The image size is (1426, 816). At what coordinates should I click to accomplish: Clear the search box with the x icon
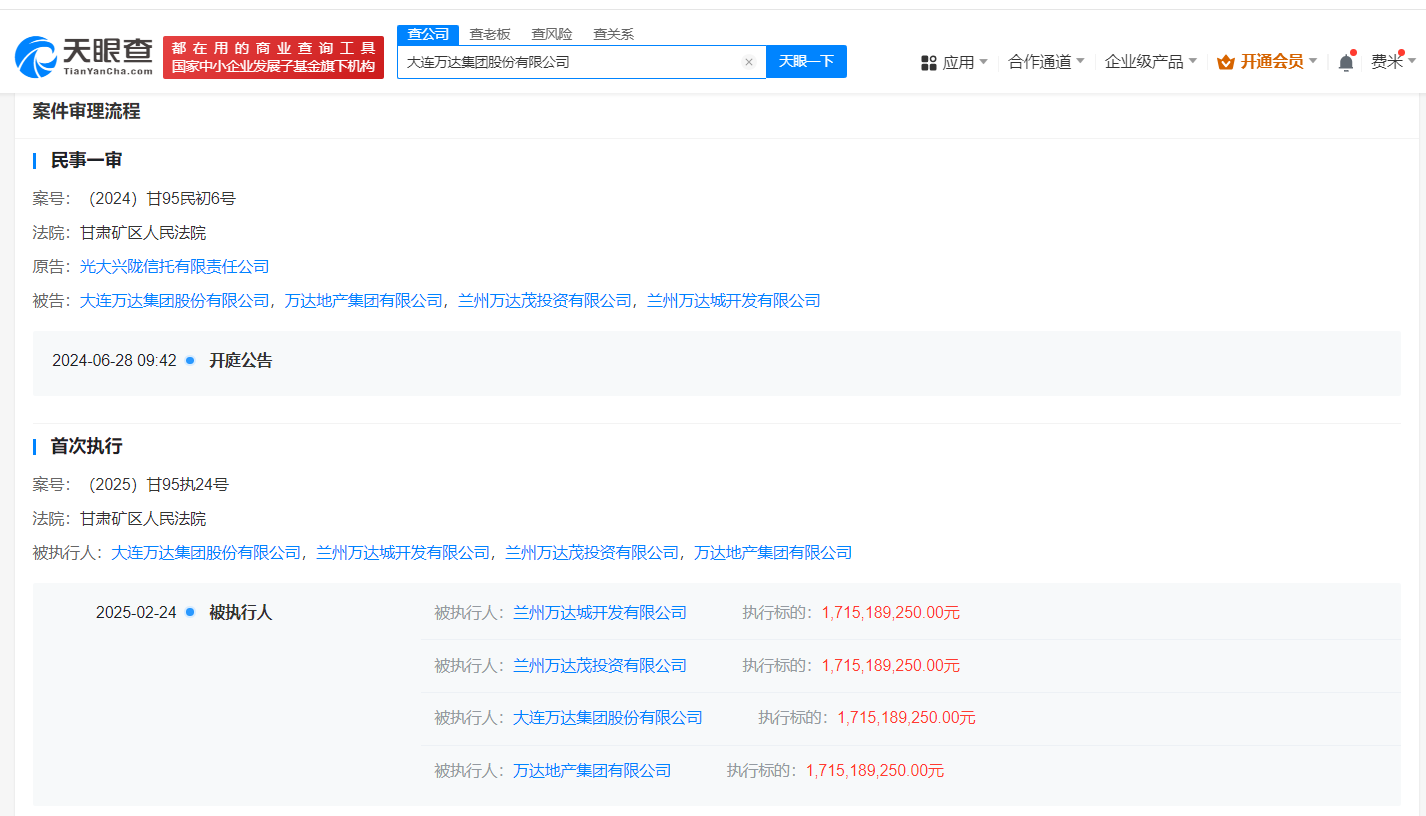pos(748,62)
